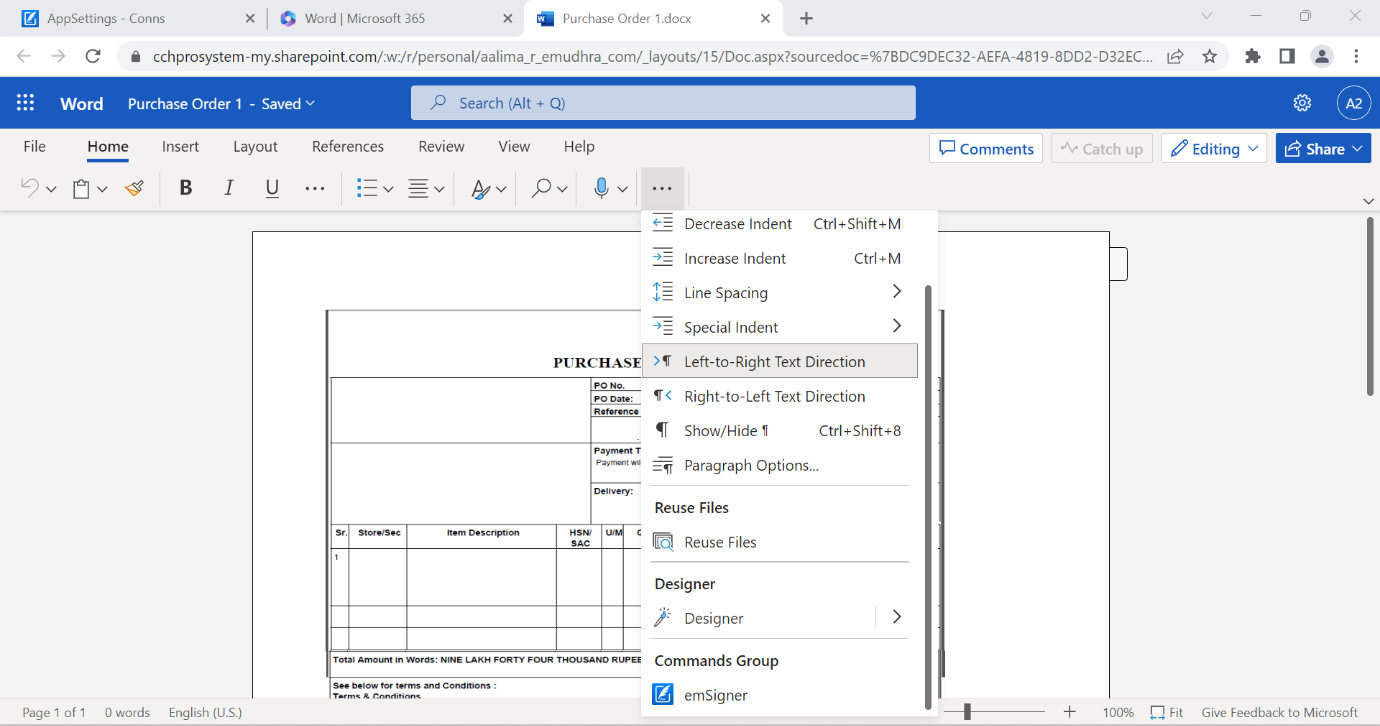Switch to the Insert tab
This screenshot has height=726, width=1380.
tap(180, 146)
